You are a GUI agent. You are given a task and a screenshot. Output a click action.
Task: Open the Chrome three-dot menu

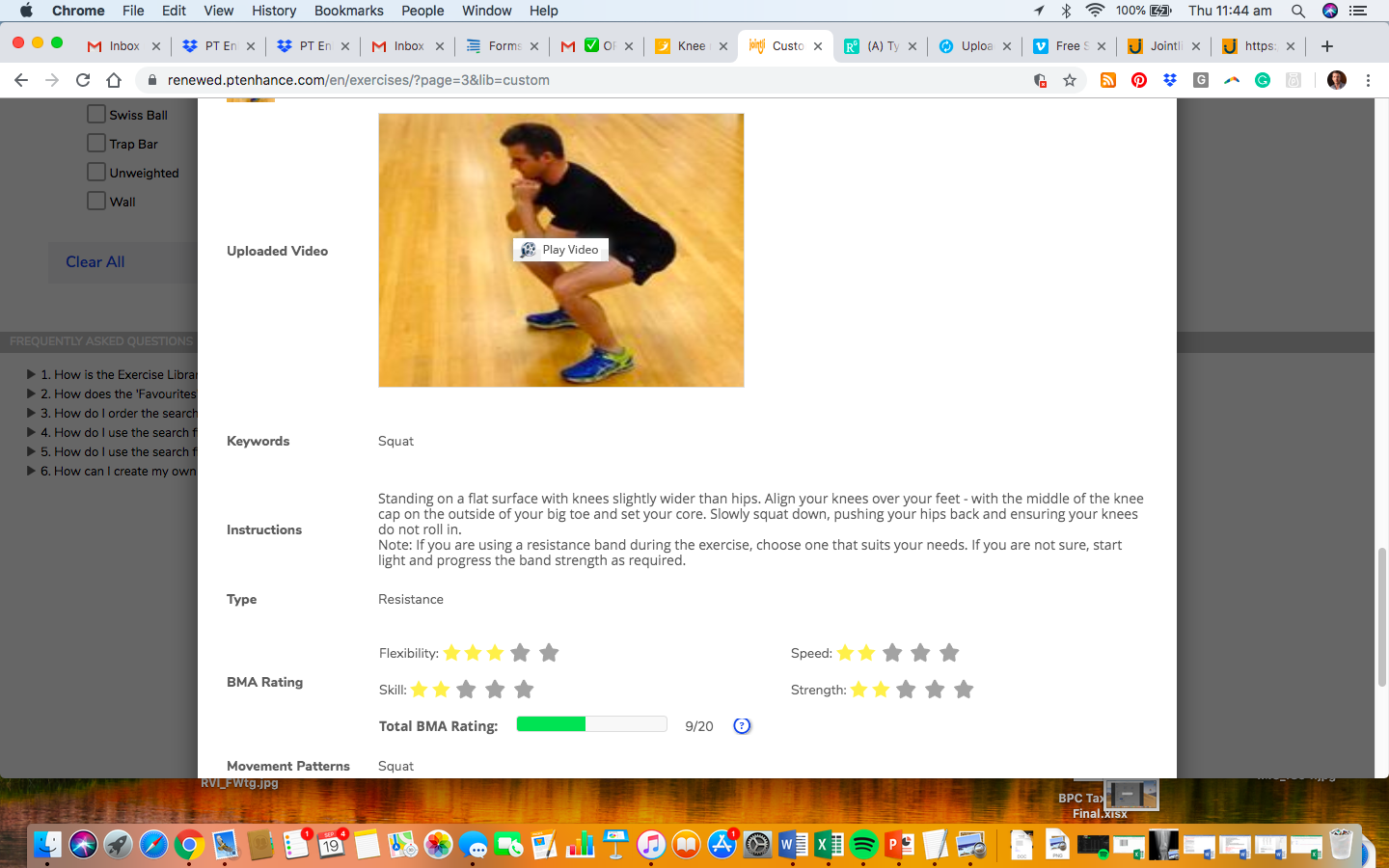coord(1368,80)
